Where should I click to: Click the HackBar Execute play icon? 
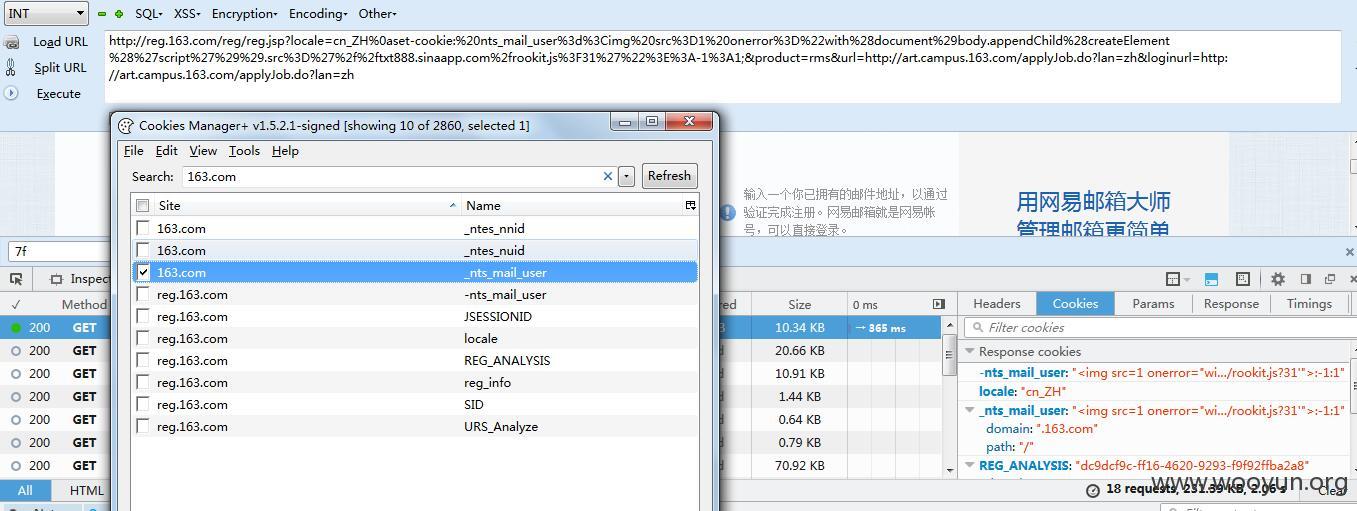point(11,93)
